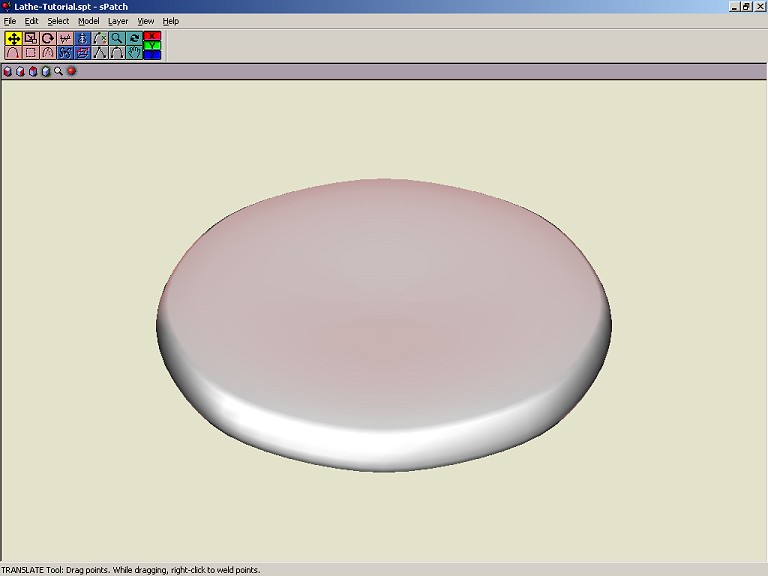
Task: Open the File menu
Action: coord(10,21)
